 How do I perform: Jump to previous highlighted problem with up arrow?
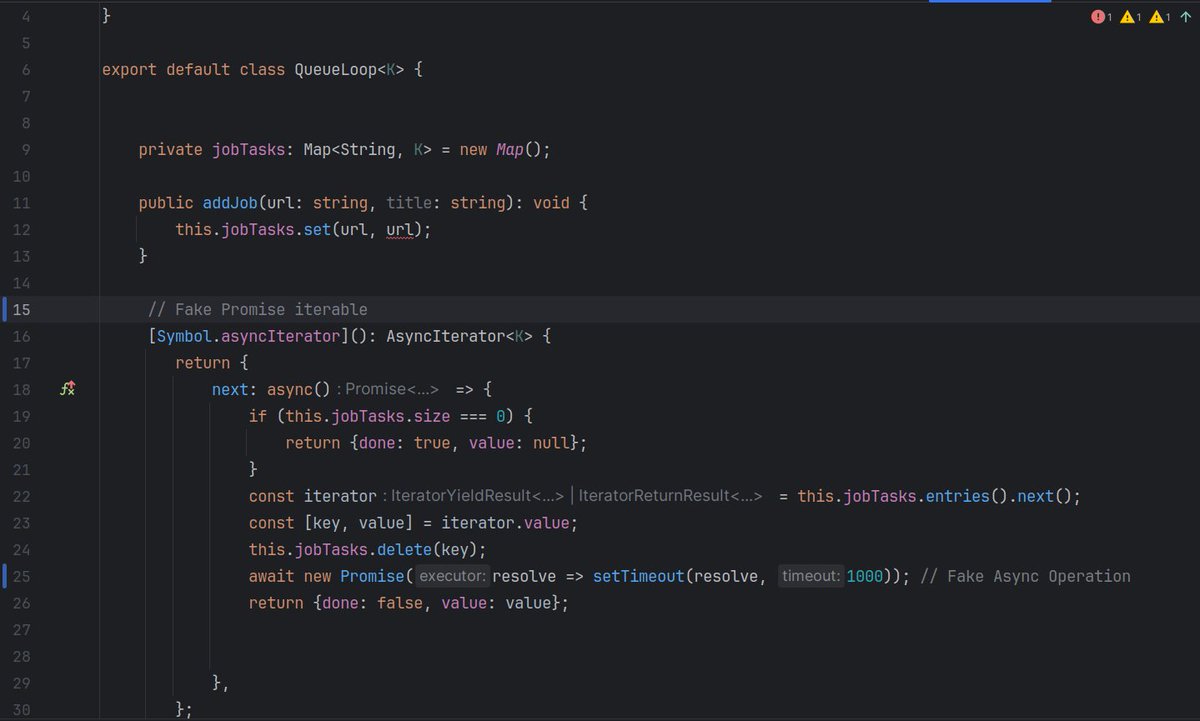[1185, 17]
